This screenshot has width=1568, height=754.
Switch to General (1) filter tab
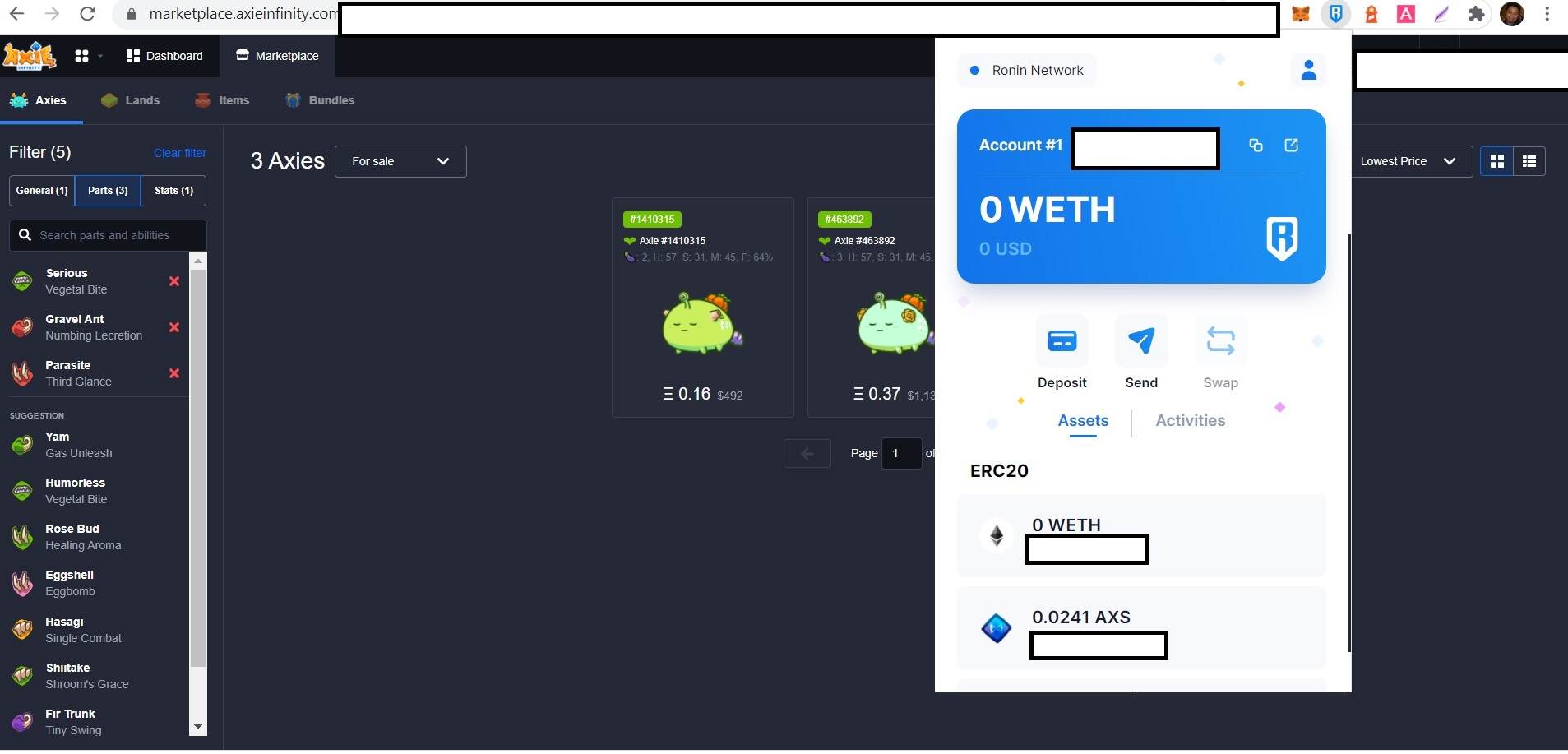(x=42, y=191)
